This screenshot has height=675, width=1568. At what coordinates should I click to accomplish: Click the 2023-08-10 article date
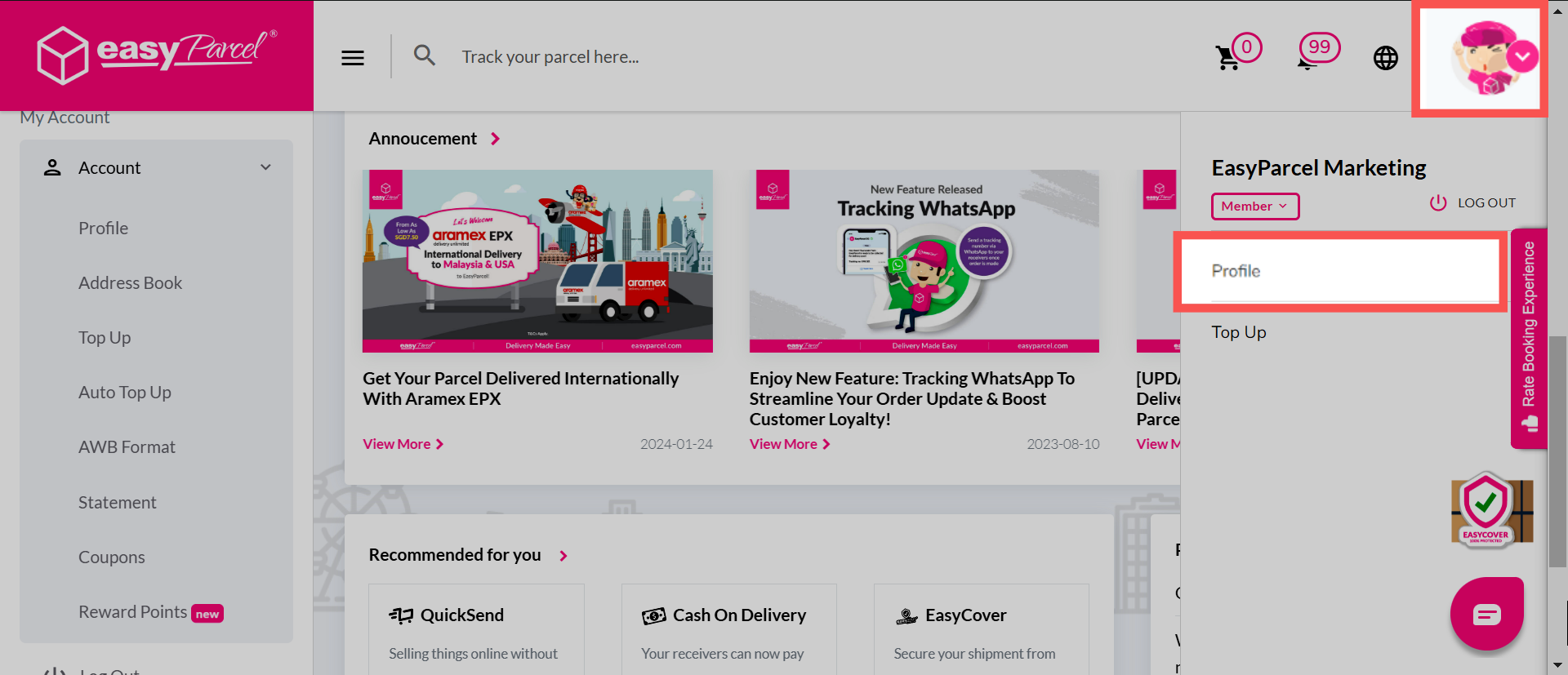pyautogui.click(x=1063, y=444)
